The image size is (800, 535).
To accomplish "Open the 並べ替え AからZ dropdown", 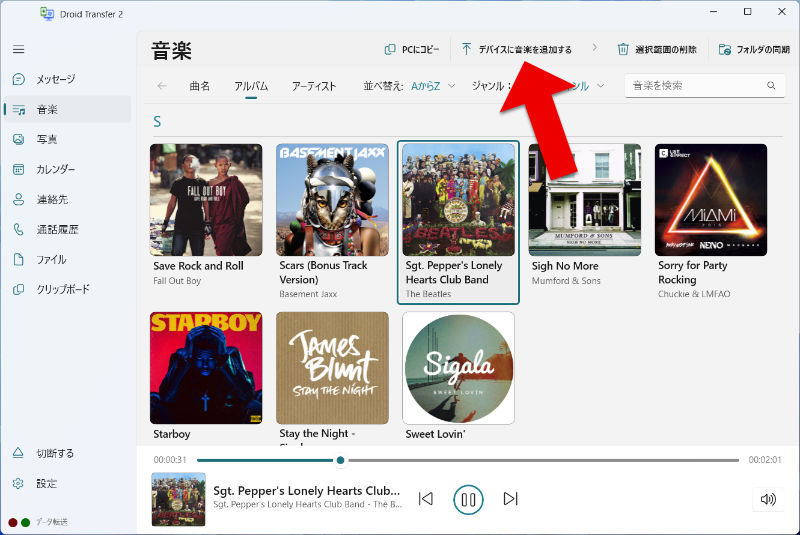I will point(433,86).
